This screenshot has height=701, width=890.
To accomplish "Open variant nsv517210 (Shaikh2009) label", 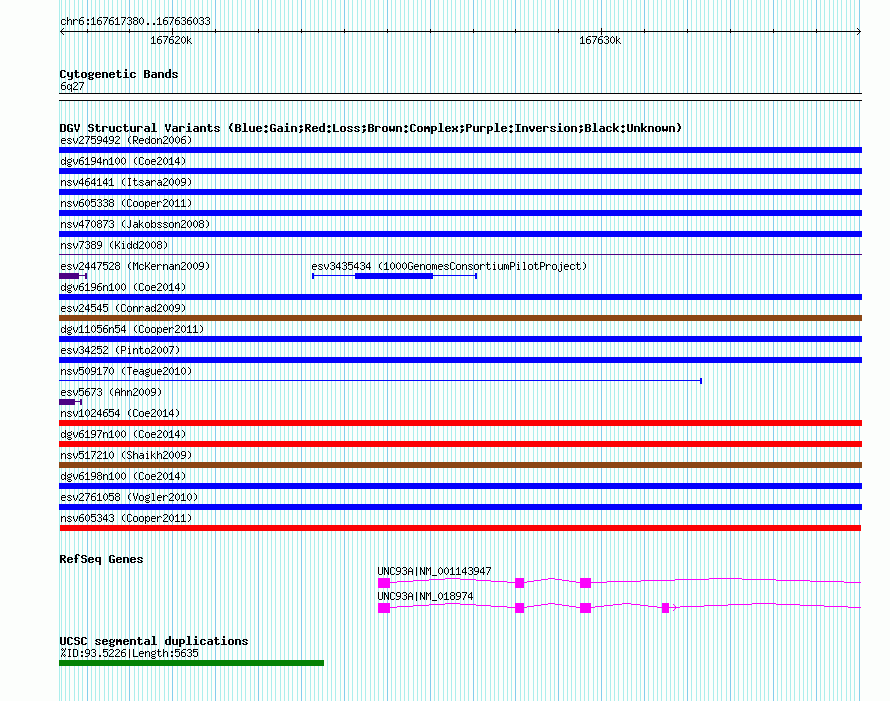I will coord(126,455).
